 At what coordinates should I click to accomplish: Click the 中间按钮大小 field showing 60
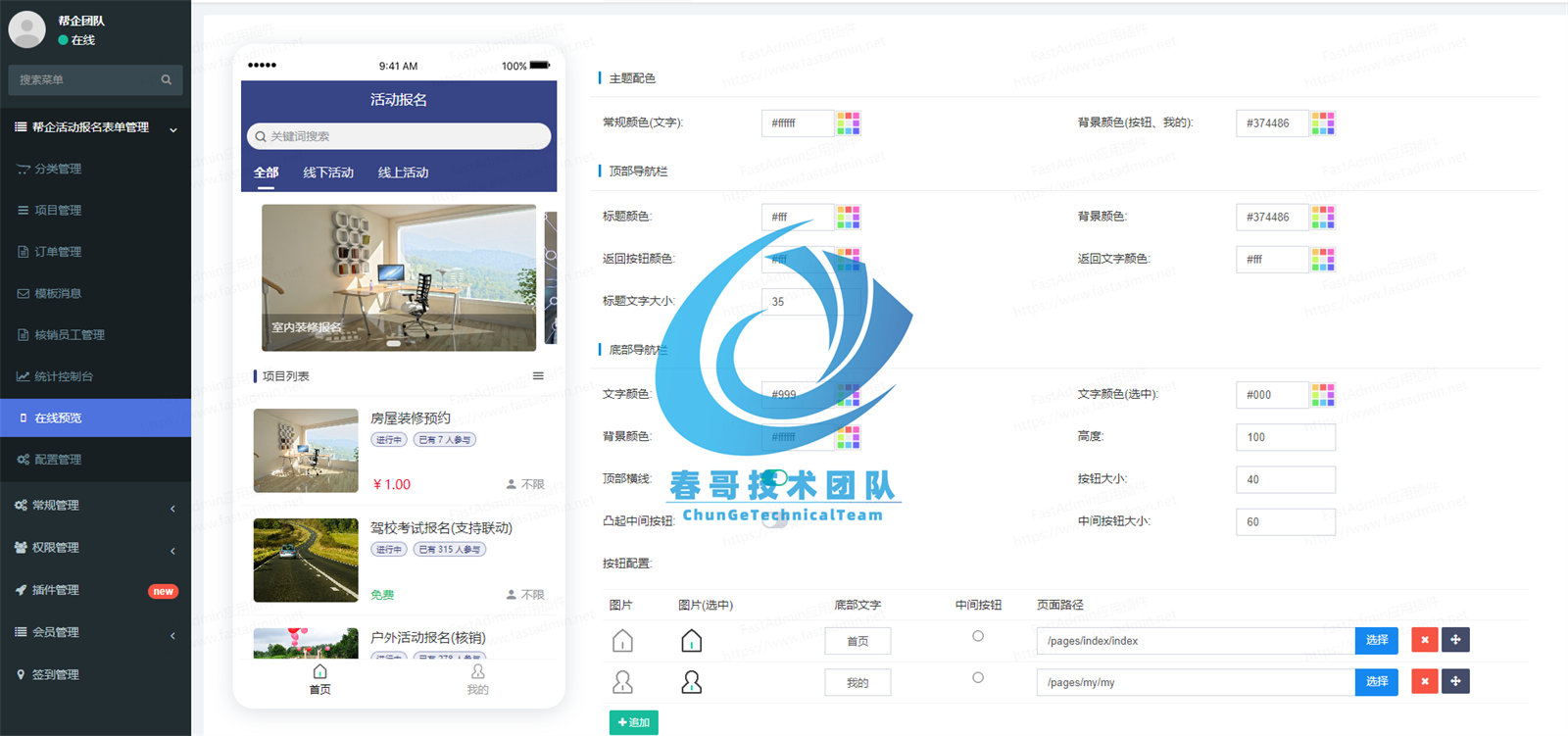[1286, 521]
